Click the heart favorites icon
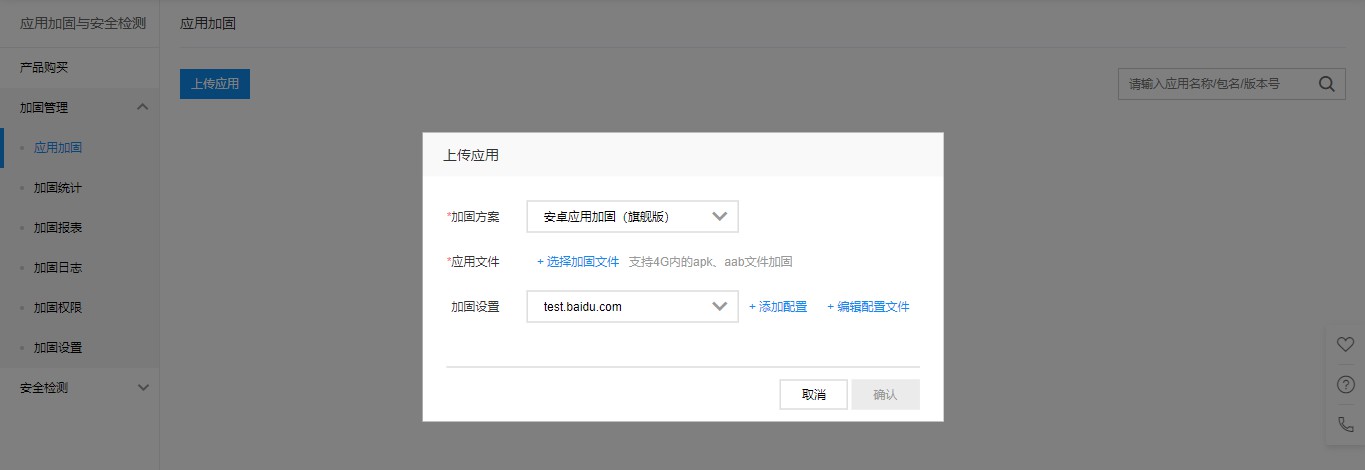1365x470 pixels. (x=1345, y=344)
